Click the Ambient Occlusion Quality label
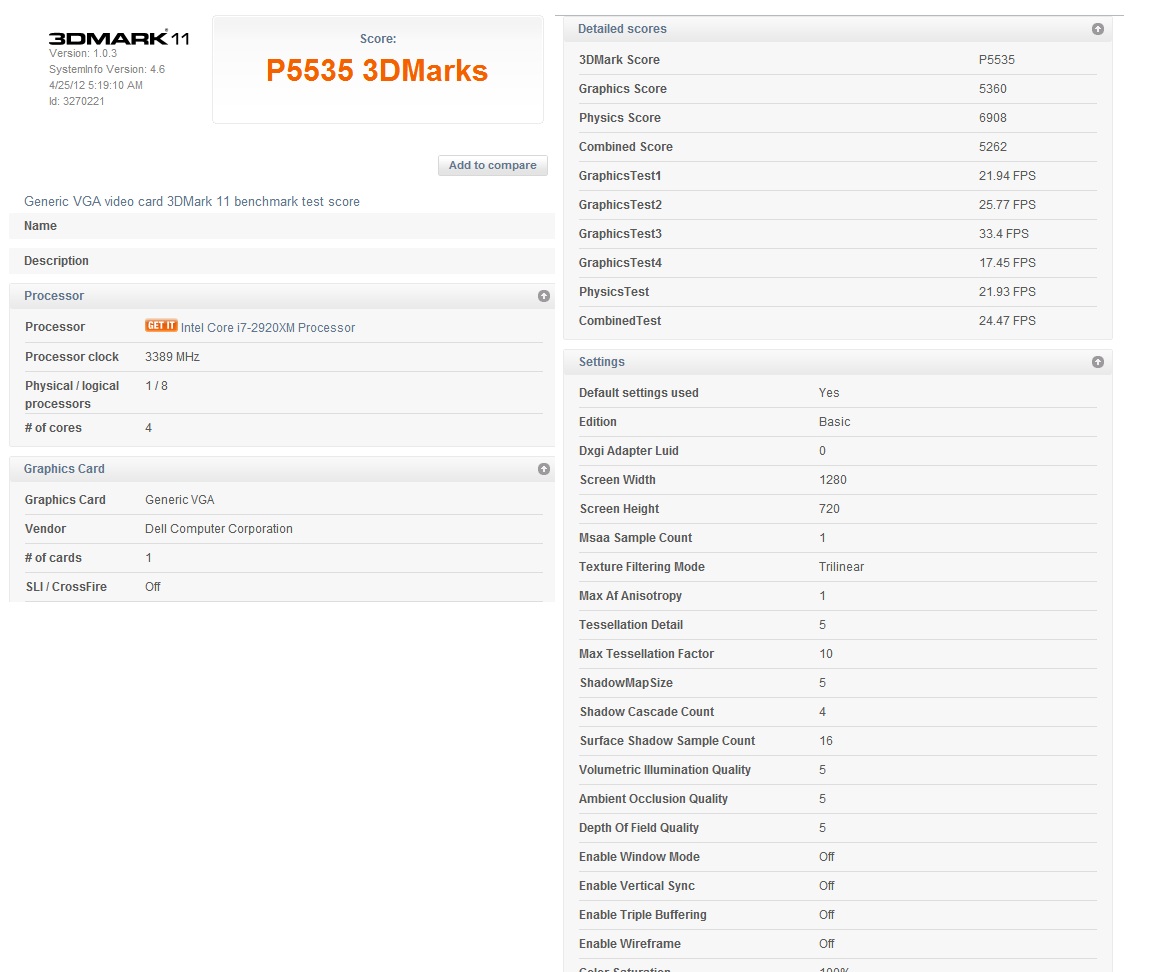Viewport: 1151px width, 972px height. click(x=653, y=799)
